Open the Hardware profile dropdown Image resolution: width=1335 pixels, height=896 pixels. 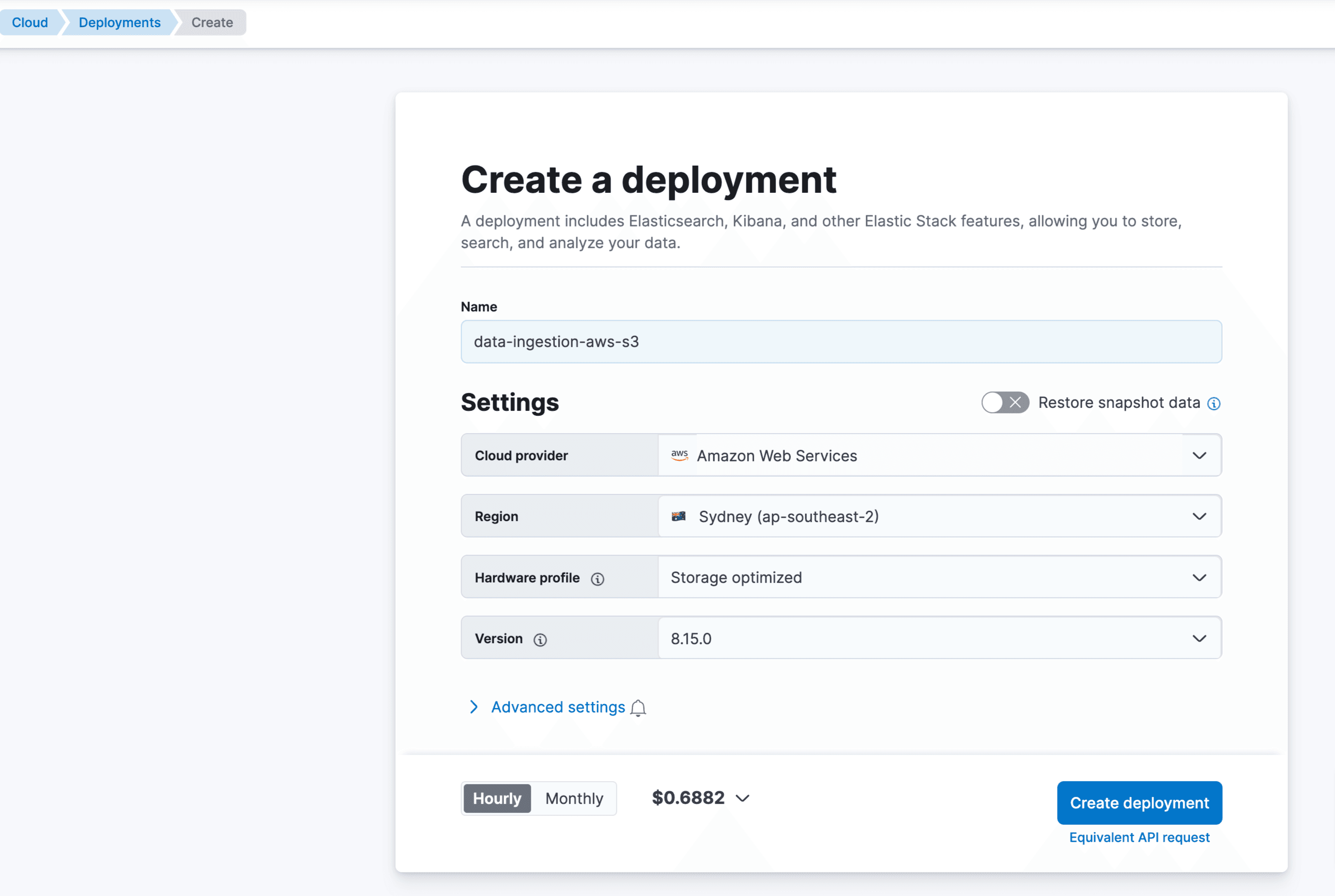(x=1199, y=577)
